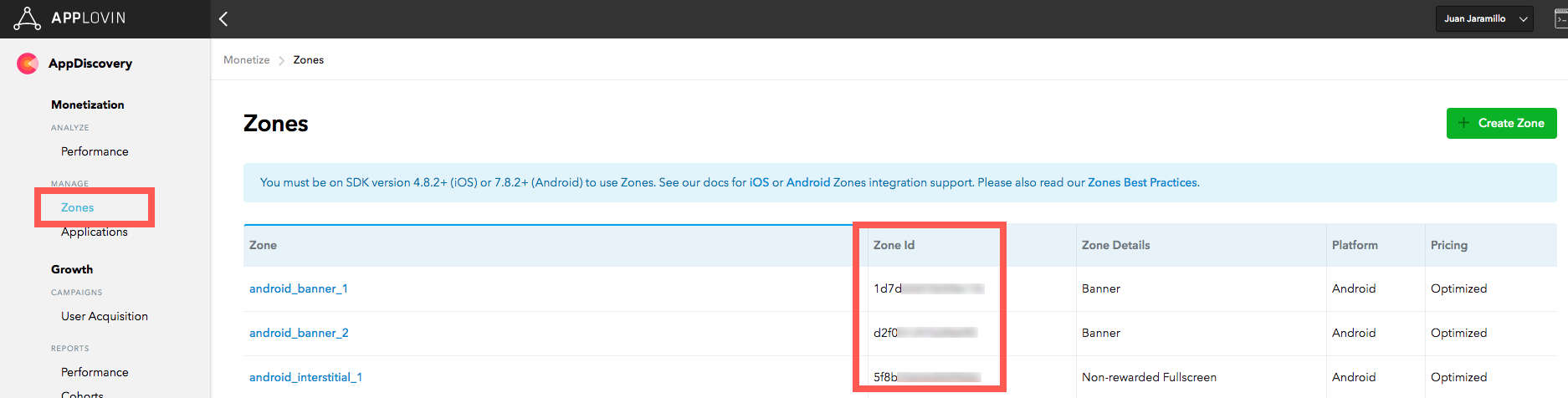The width and height of the screenshot is (1568, 398).
Task: Open the Android docs link in the notice
Action: pos(807,182)
